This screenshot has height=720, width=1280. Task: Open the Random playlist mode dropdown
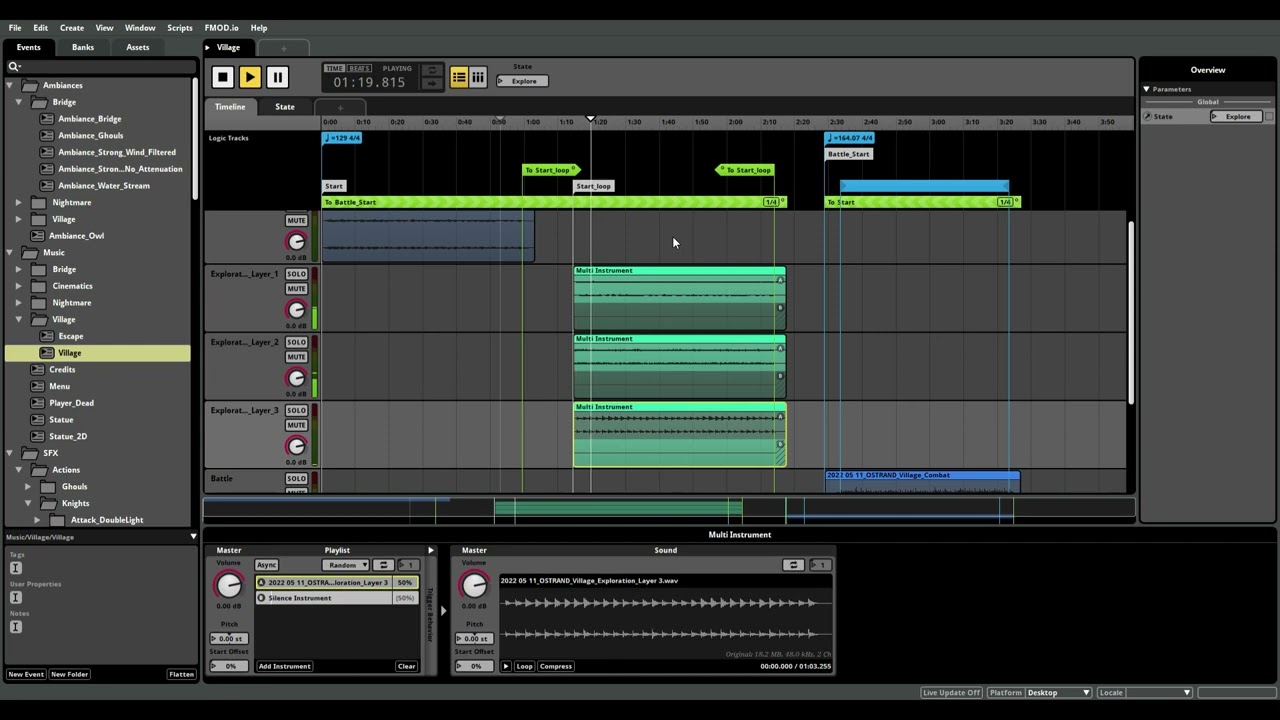346,565
